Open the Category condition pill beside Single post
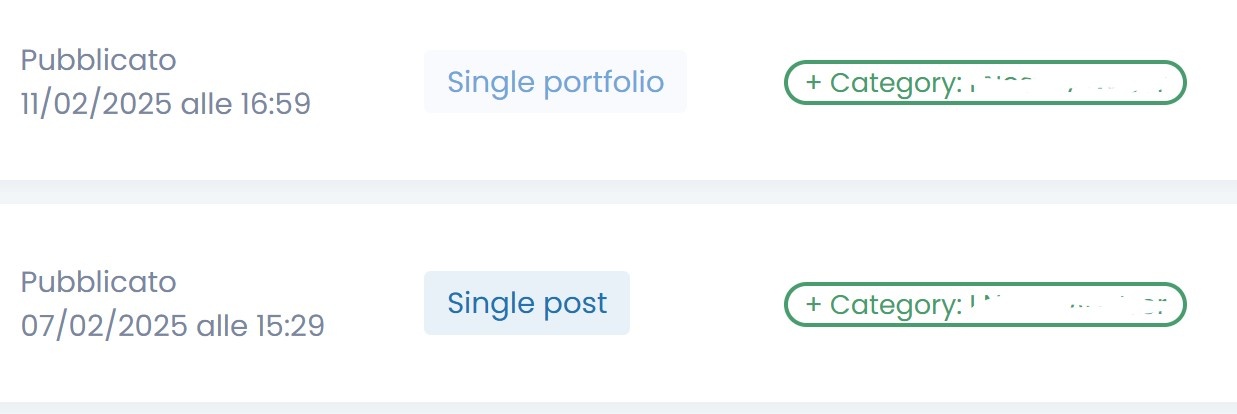 pyautogui.click(x=985, y=304)
